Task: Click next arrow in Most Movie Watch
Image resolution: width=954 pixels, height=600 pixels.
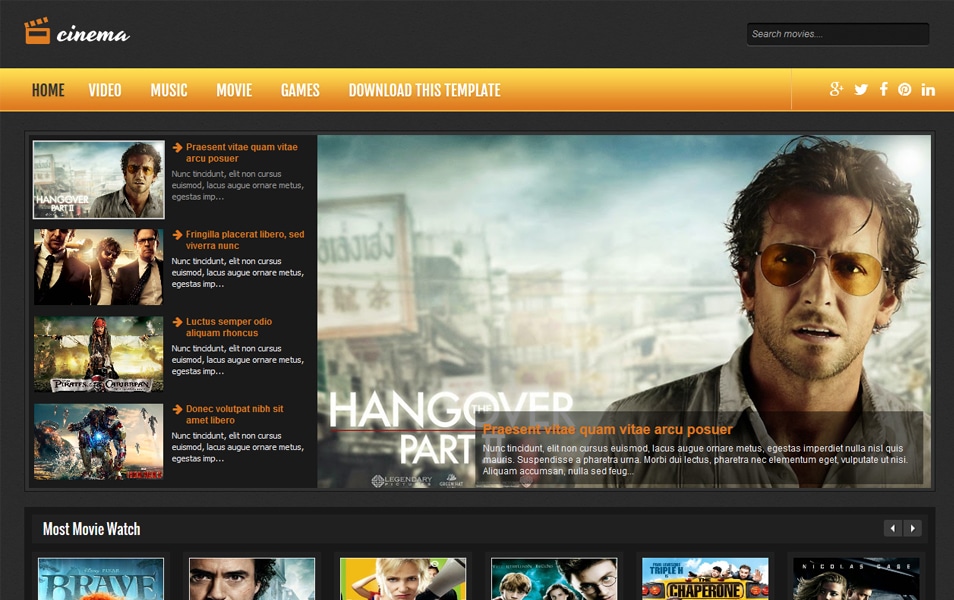Action: coord(913,528)
